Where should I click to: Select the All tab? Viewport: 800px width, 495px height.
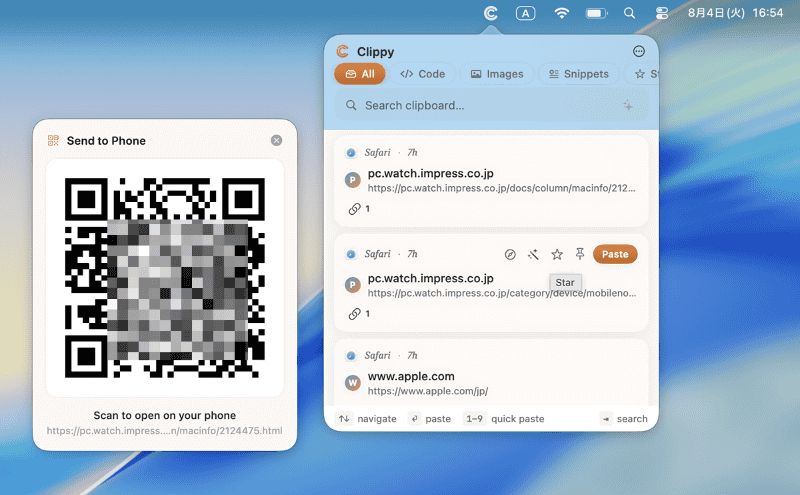pos(360,74)
